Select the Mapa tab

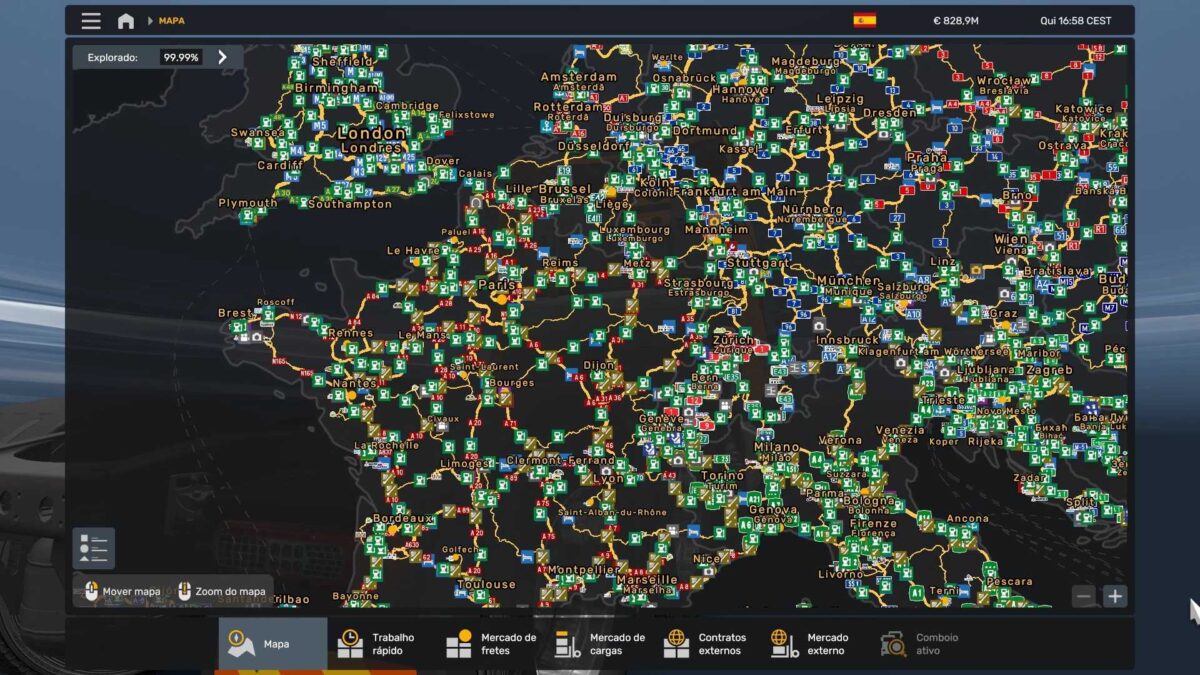273,644
